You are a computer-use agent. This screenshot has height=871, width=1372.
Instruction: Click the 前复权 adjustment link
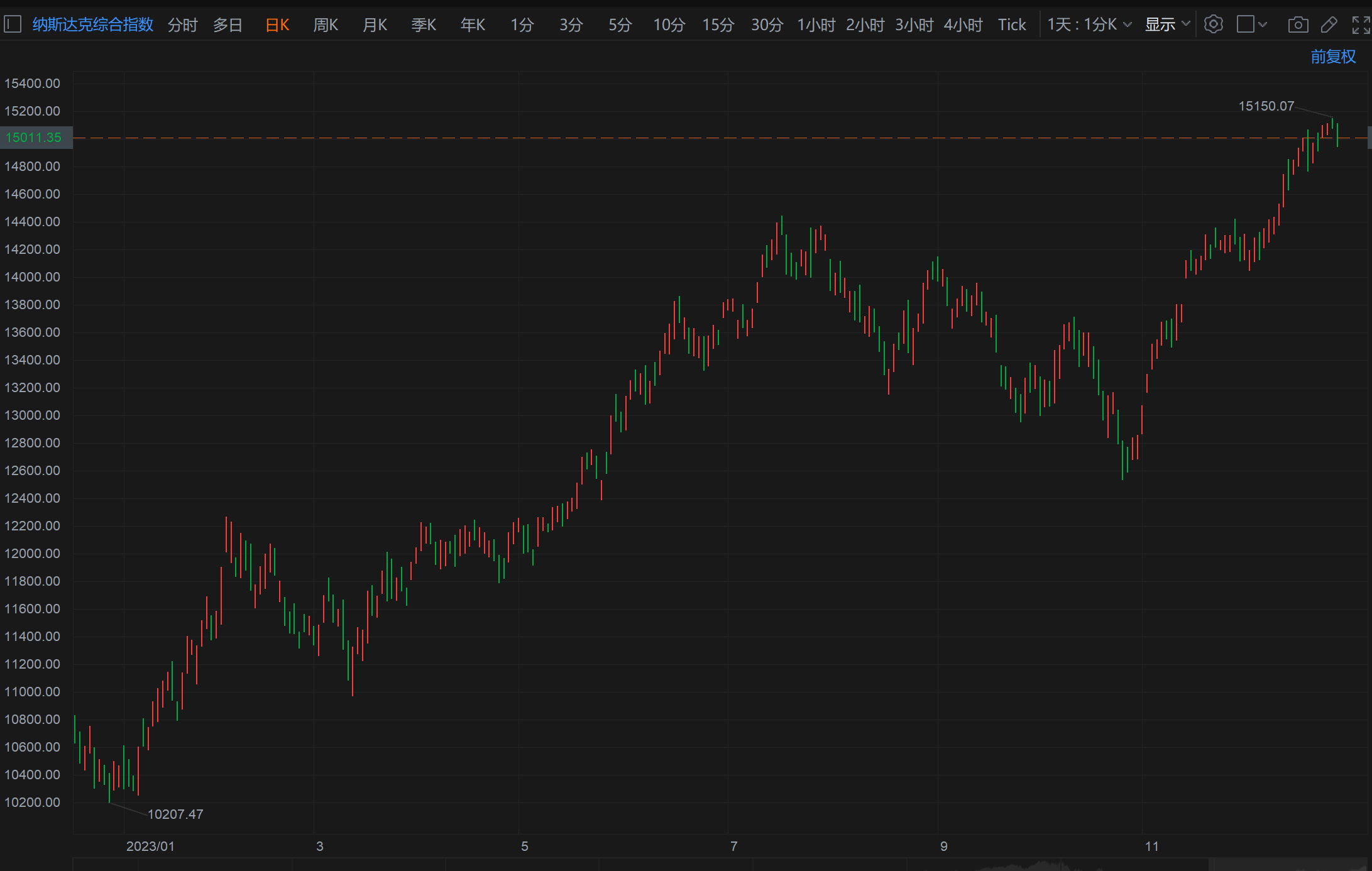pos(1332,57)
